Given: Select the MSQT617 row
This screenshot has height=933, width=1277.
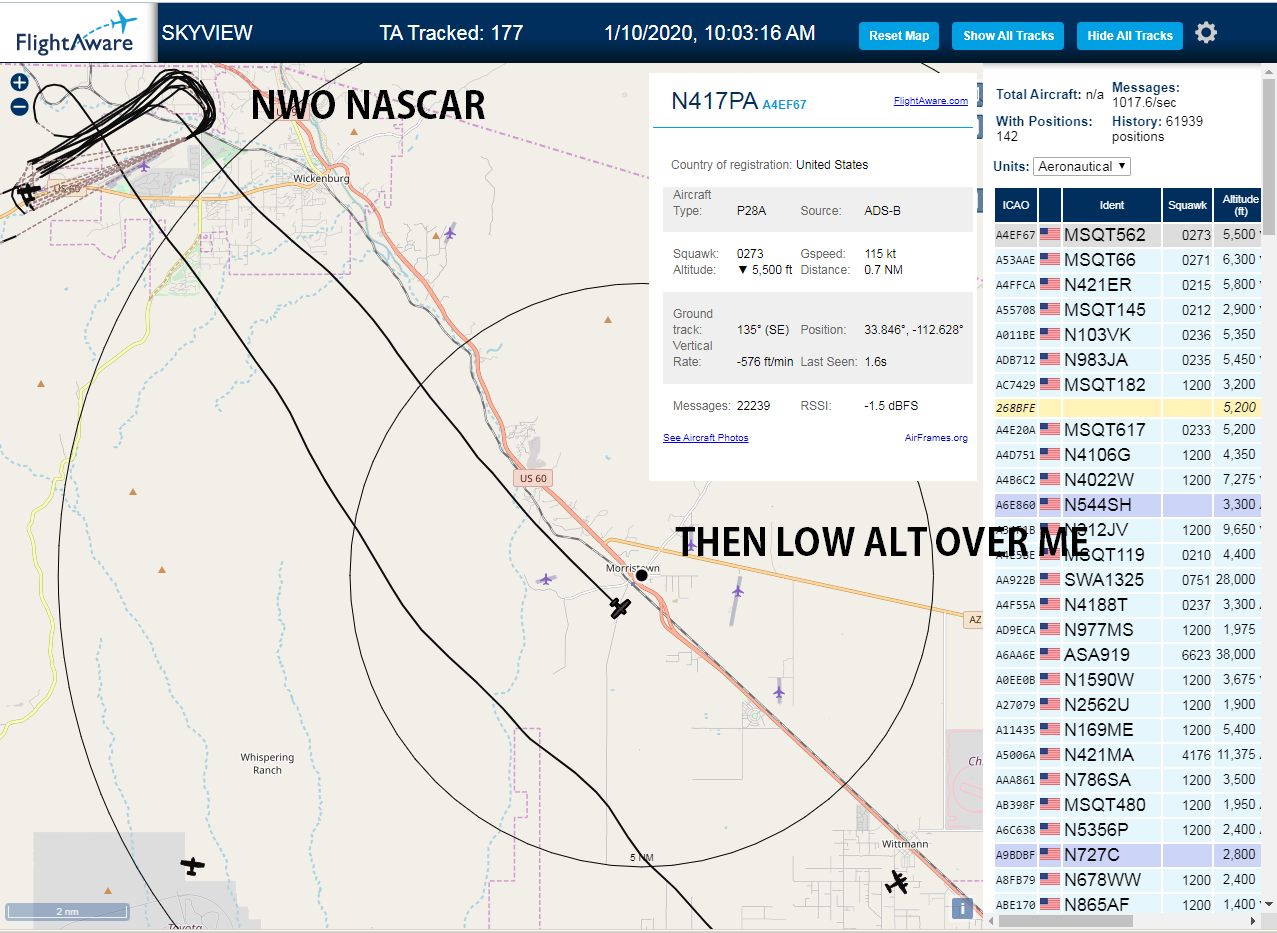Looking at the screenshot, I should point(1128,430).
